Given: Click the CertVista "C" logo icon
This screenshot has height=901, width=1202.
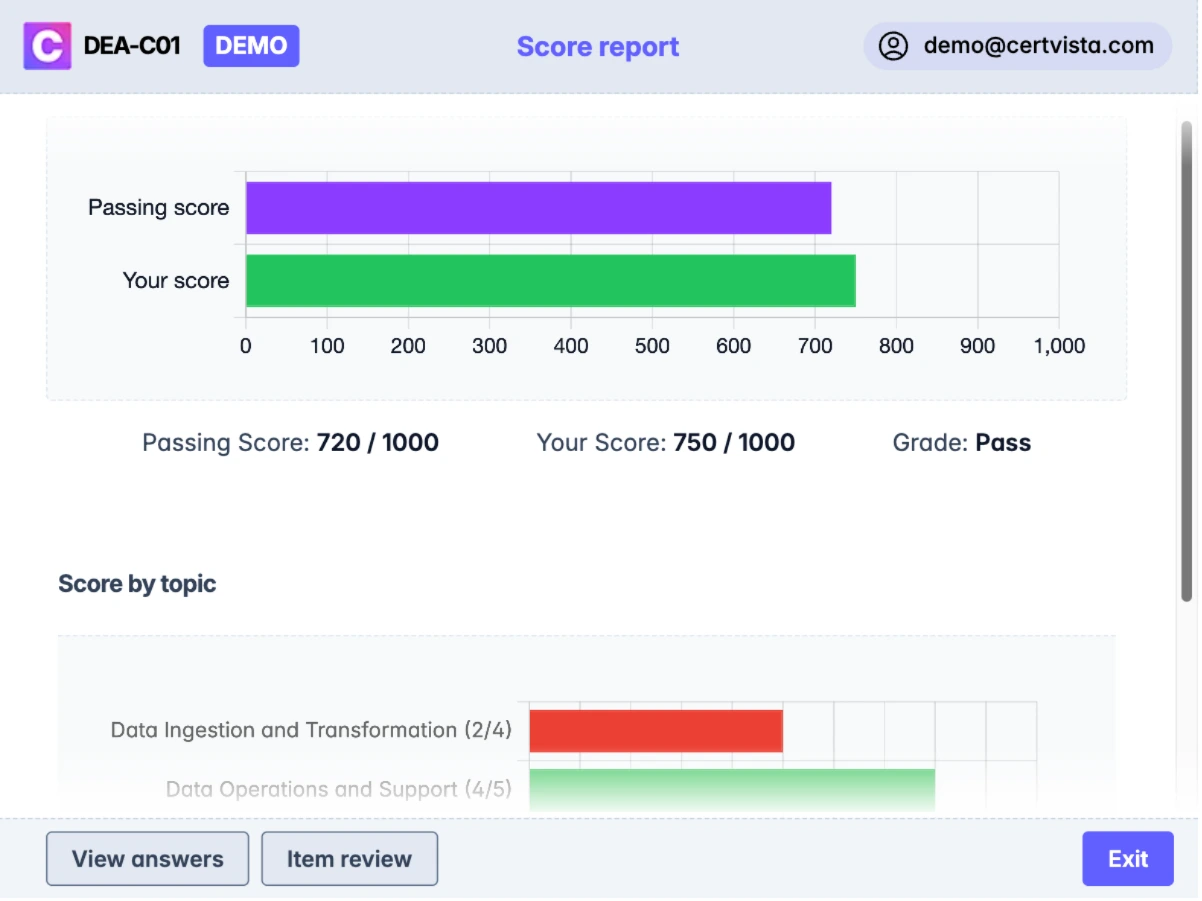Looking at the screenshot, I should tap(47, 45).
